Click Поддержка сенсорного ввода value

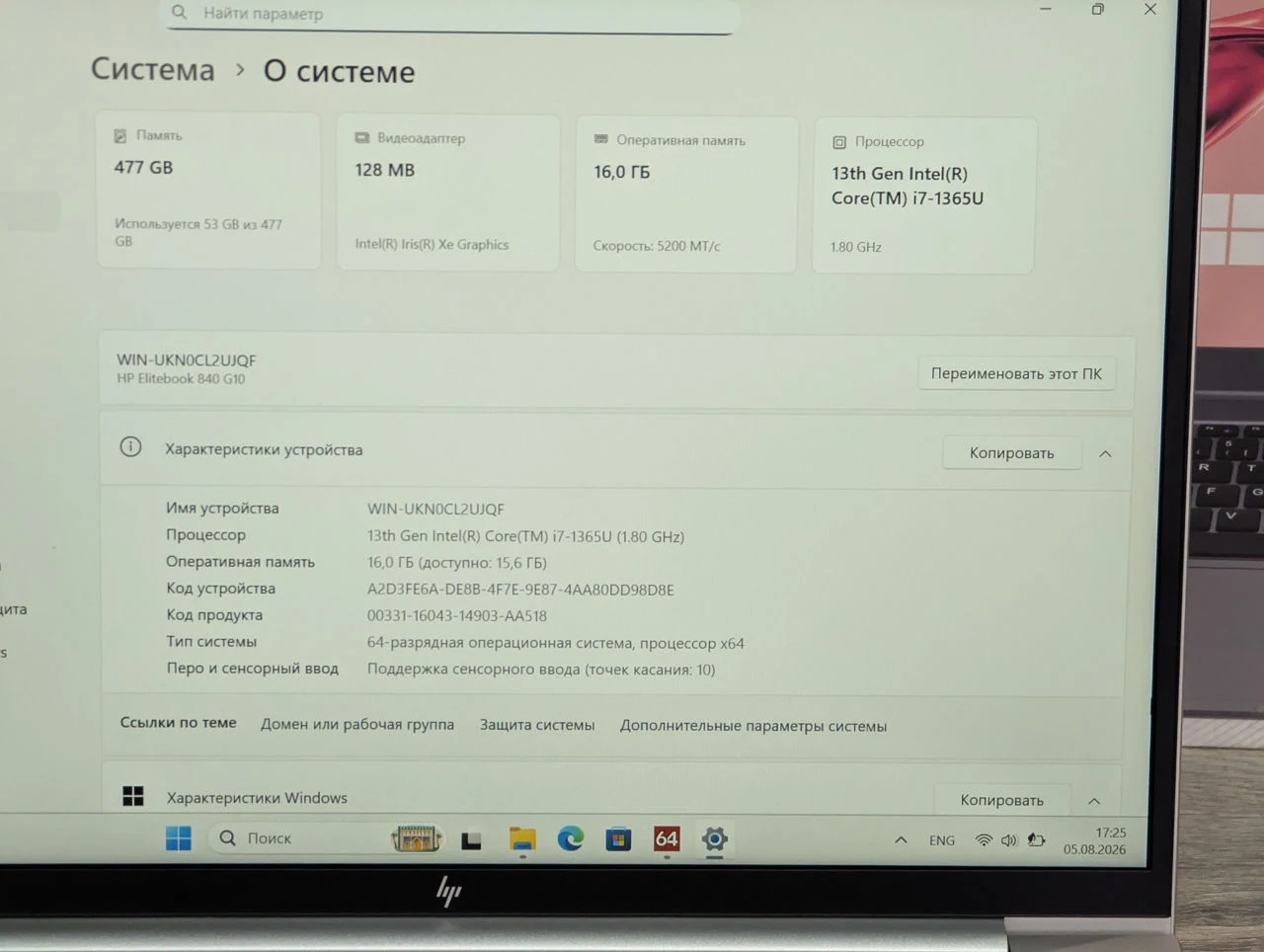pyautogui.click(x=541, y=670)
